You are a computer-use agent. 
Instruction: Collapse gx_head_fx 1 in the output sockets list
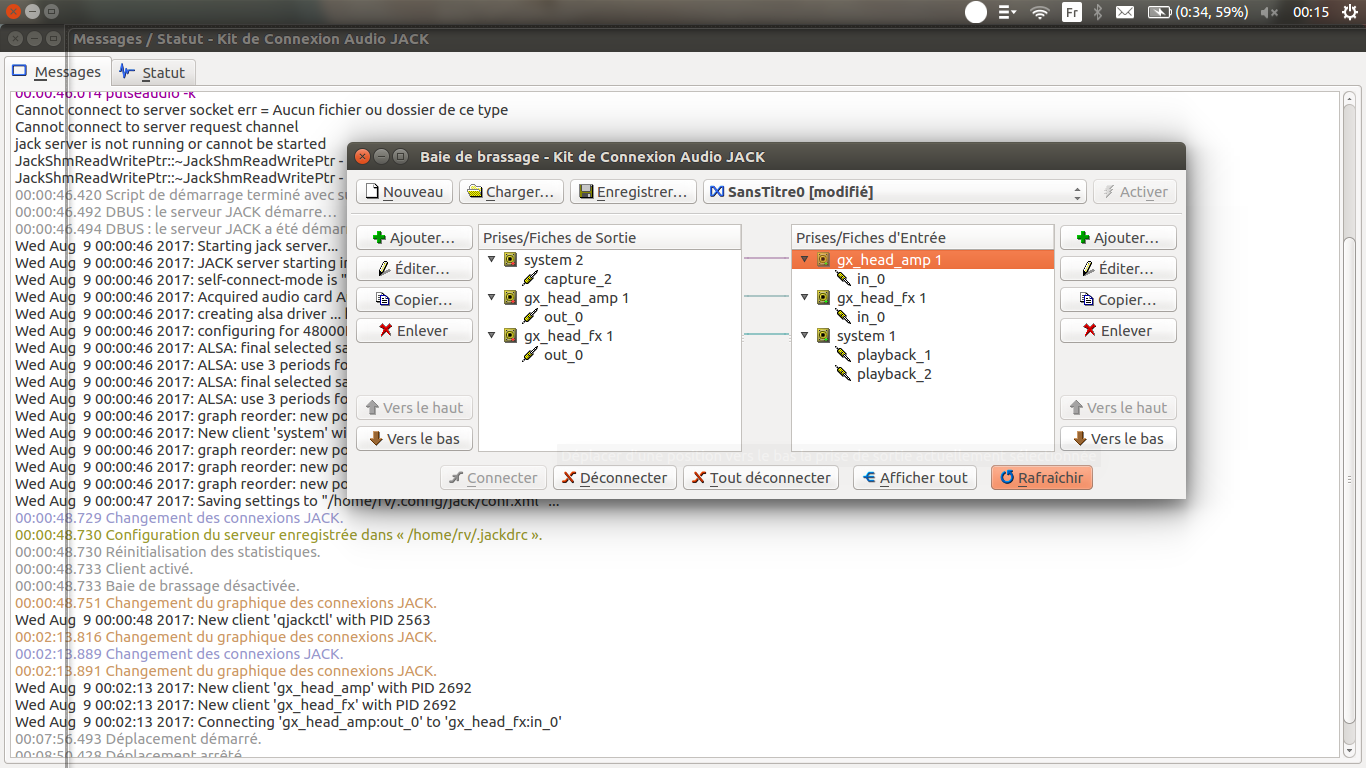(x=491, y=336)
